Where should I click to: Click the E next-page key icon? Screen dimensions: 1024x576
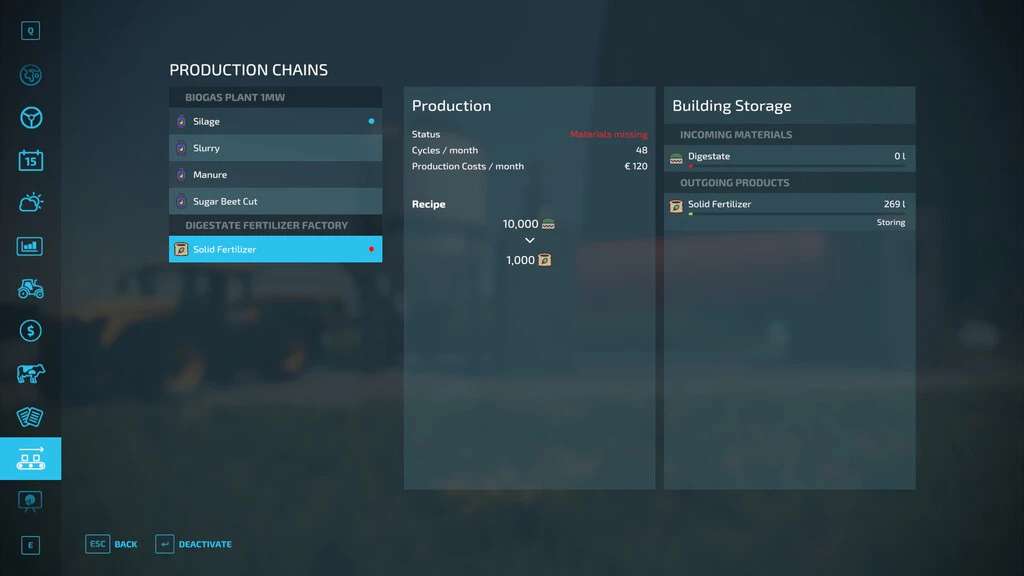[x=31, y=545]
